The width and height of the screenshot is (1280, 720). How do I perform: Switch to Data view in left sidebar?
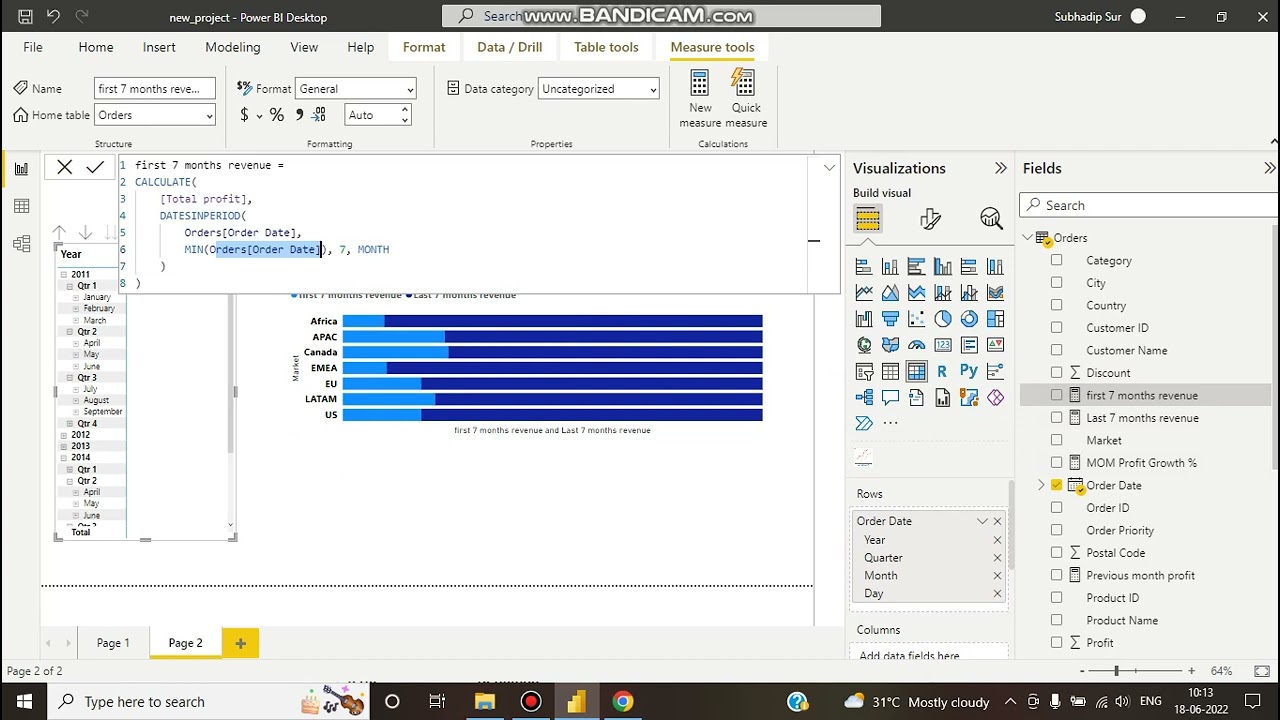click(21, 206)
